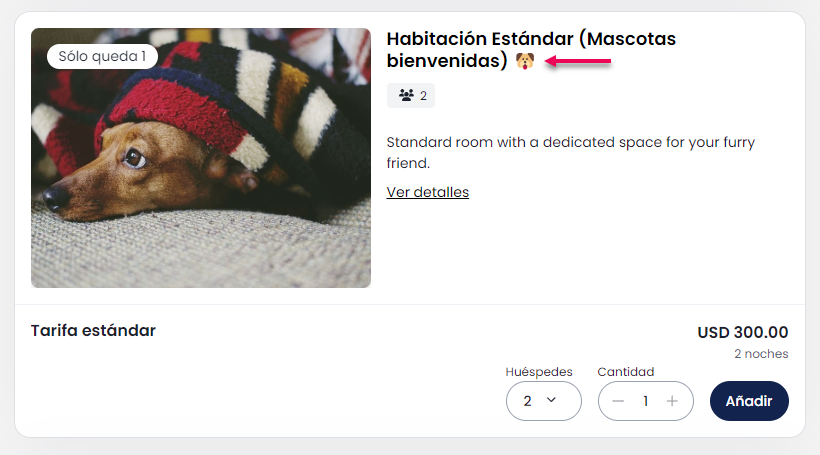Add room with the Añadir button

pos(749,401)
